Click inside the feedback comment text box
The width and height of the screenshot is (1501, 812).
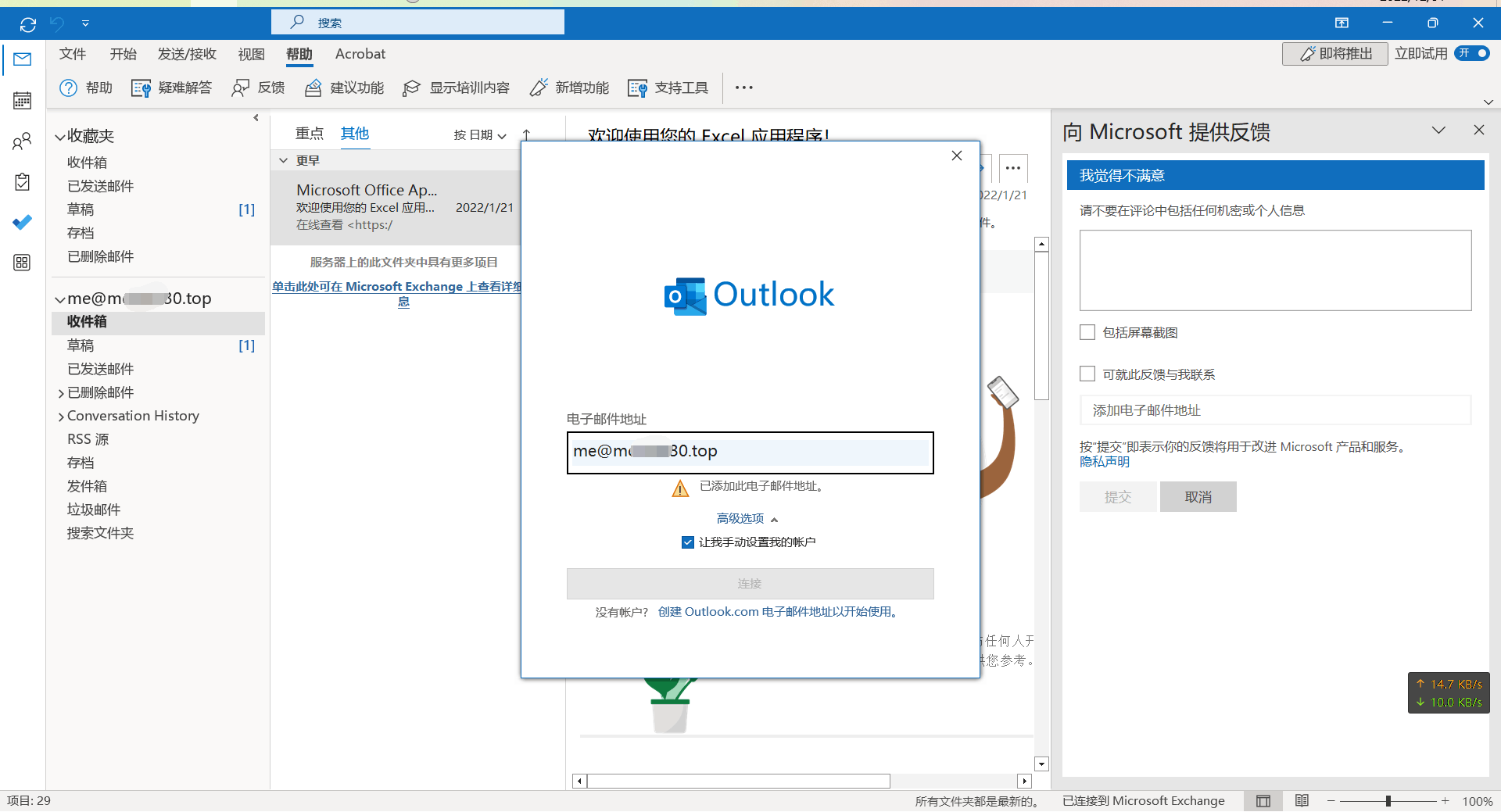tap(1274, 270)
